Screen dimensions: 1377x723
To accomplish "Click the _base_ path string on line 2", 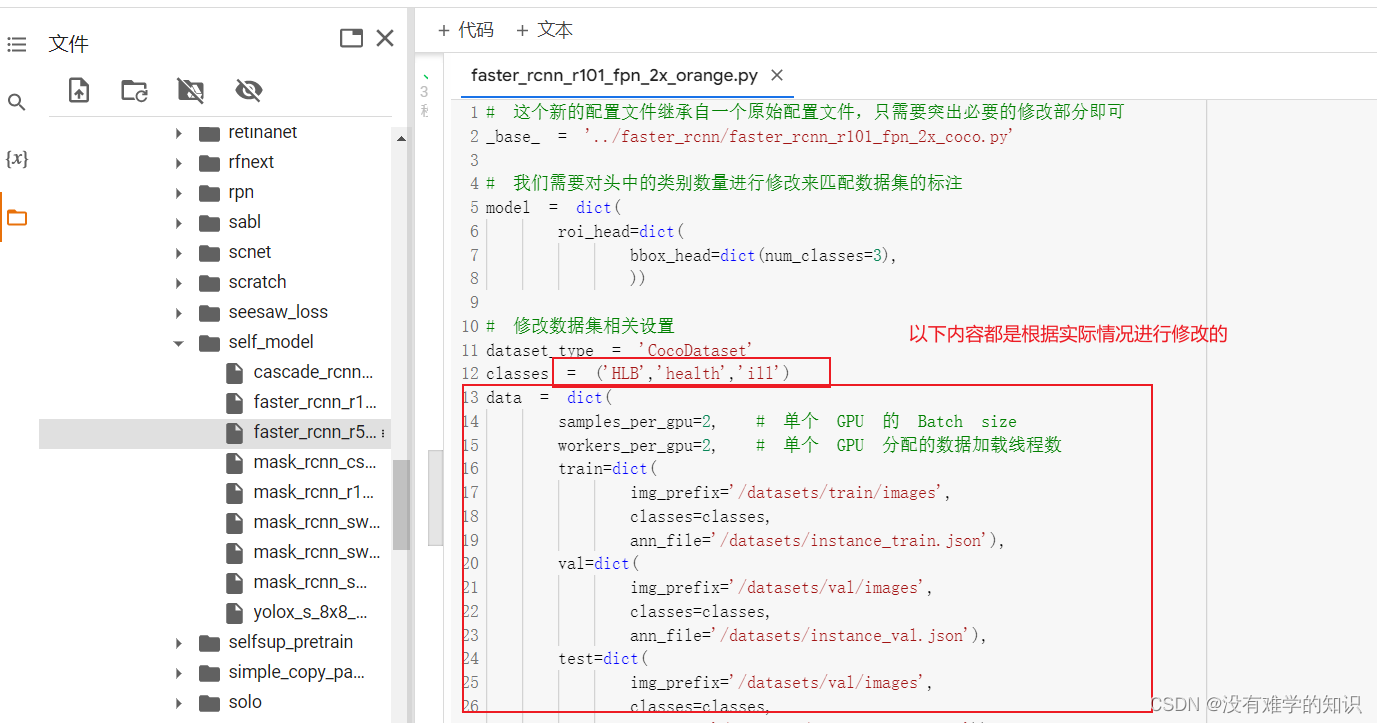I will coord(798,136).
